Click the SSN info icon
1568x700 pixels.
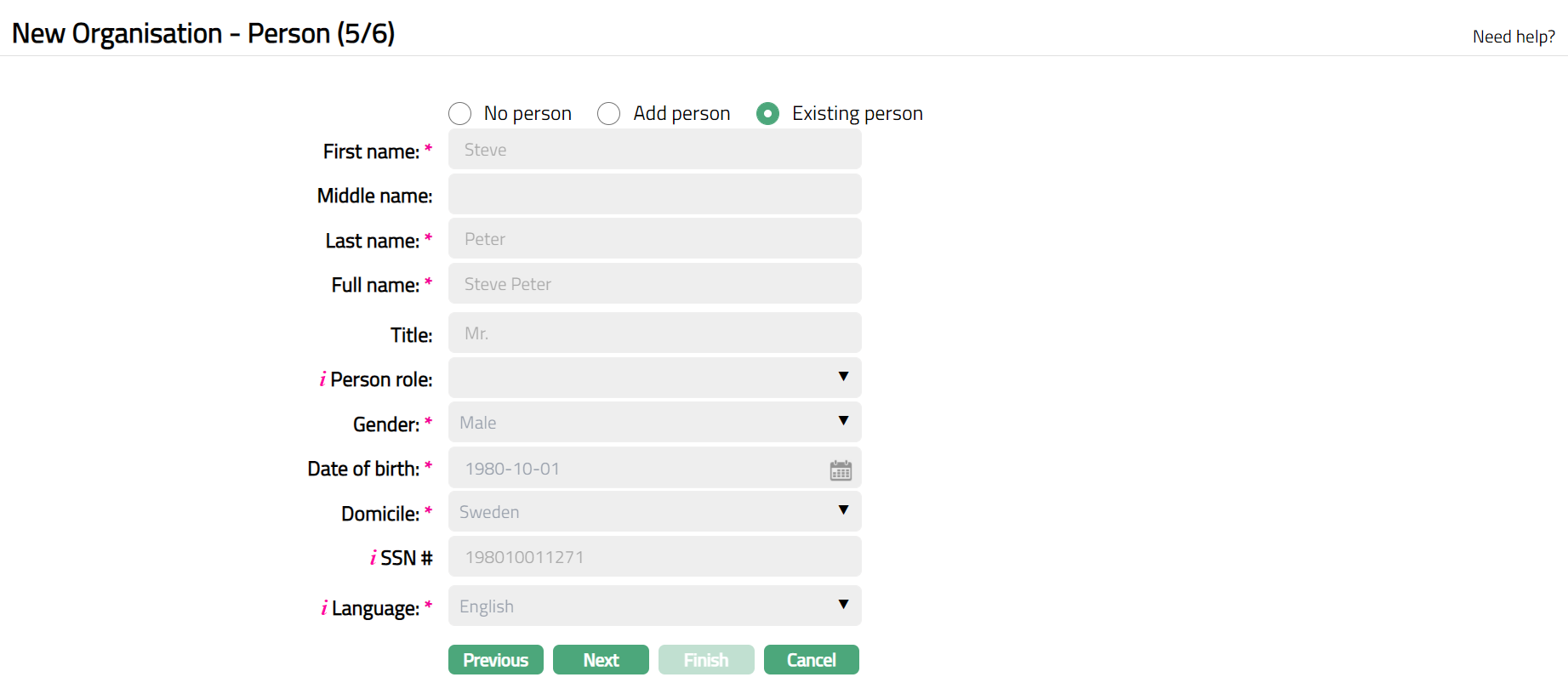[373, 558]
